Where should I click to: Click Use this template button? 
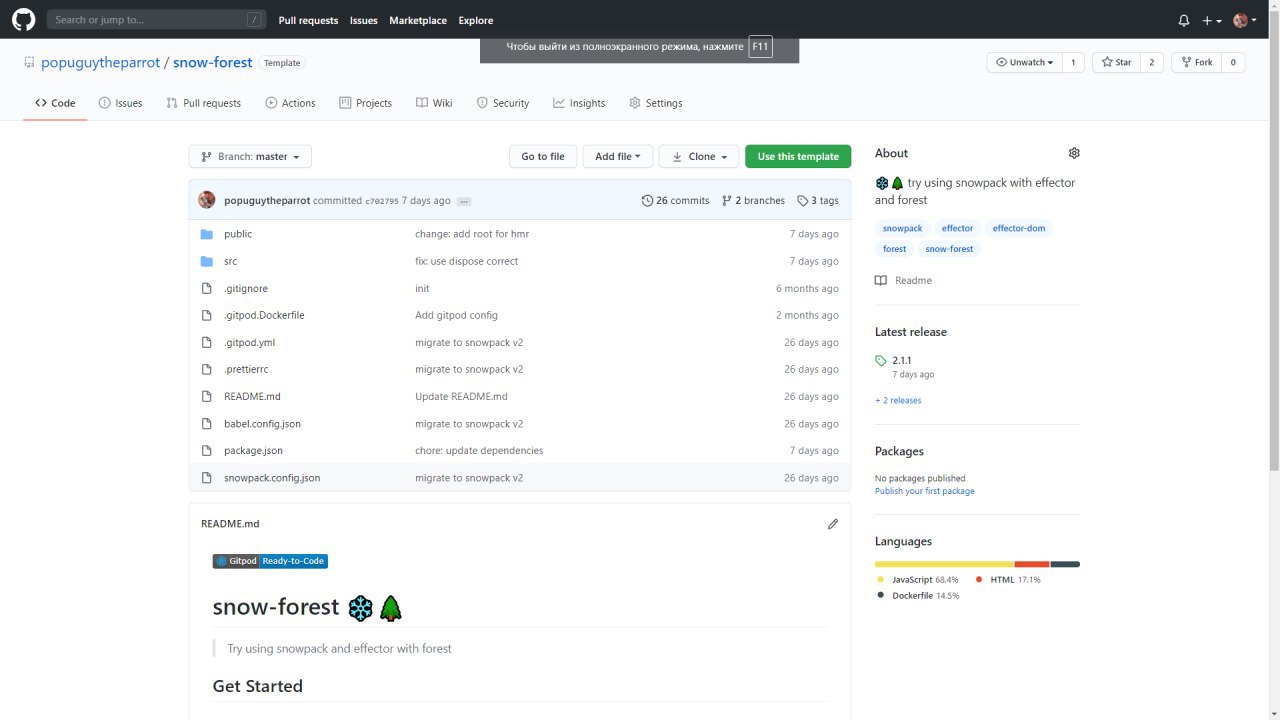coord(798,156)
